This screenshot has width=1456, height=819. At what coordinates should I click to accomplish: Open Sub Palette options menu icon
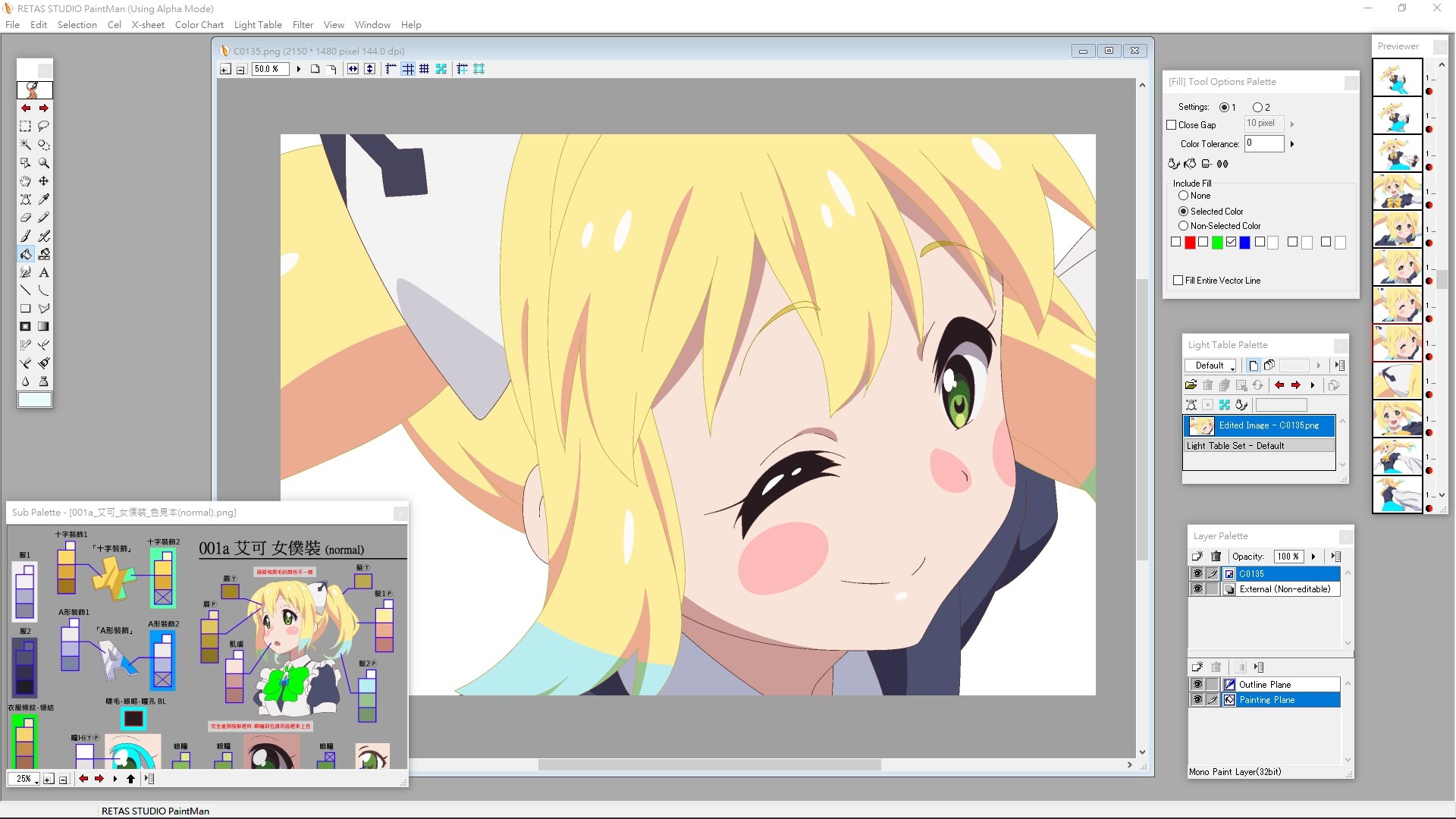[149, 779]
